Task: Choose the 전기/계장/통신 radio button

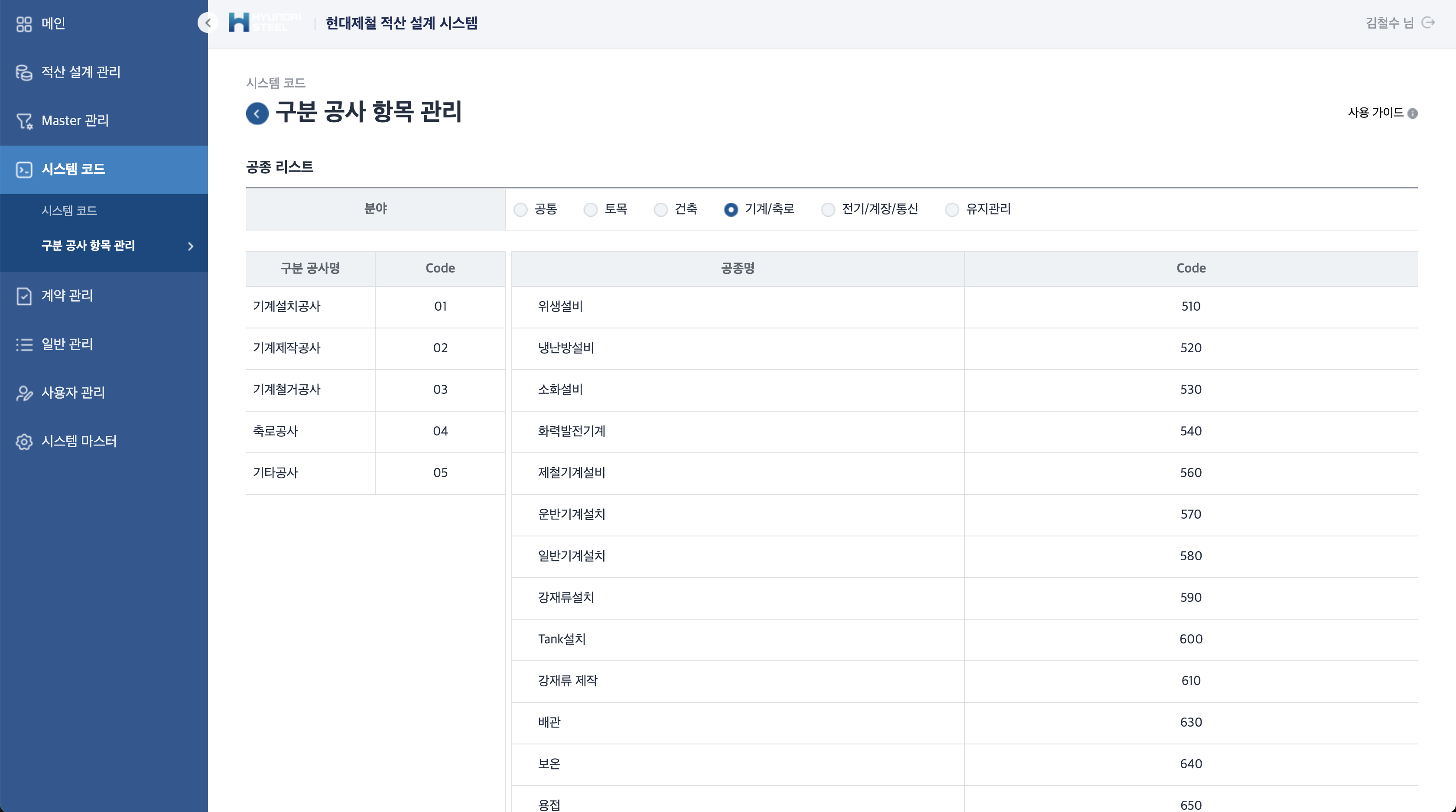Action: 828,210
